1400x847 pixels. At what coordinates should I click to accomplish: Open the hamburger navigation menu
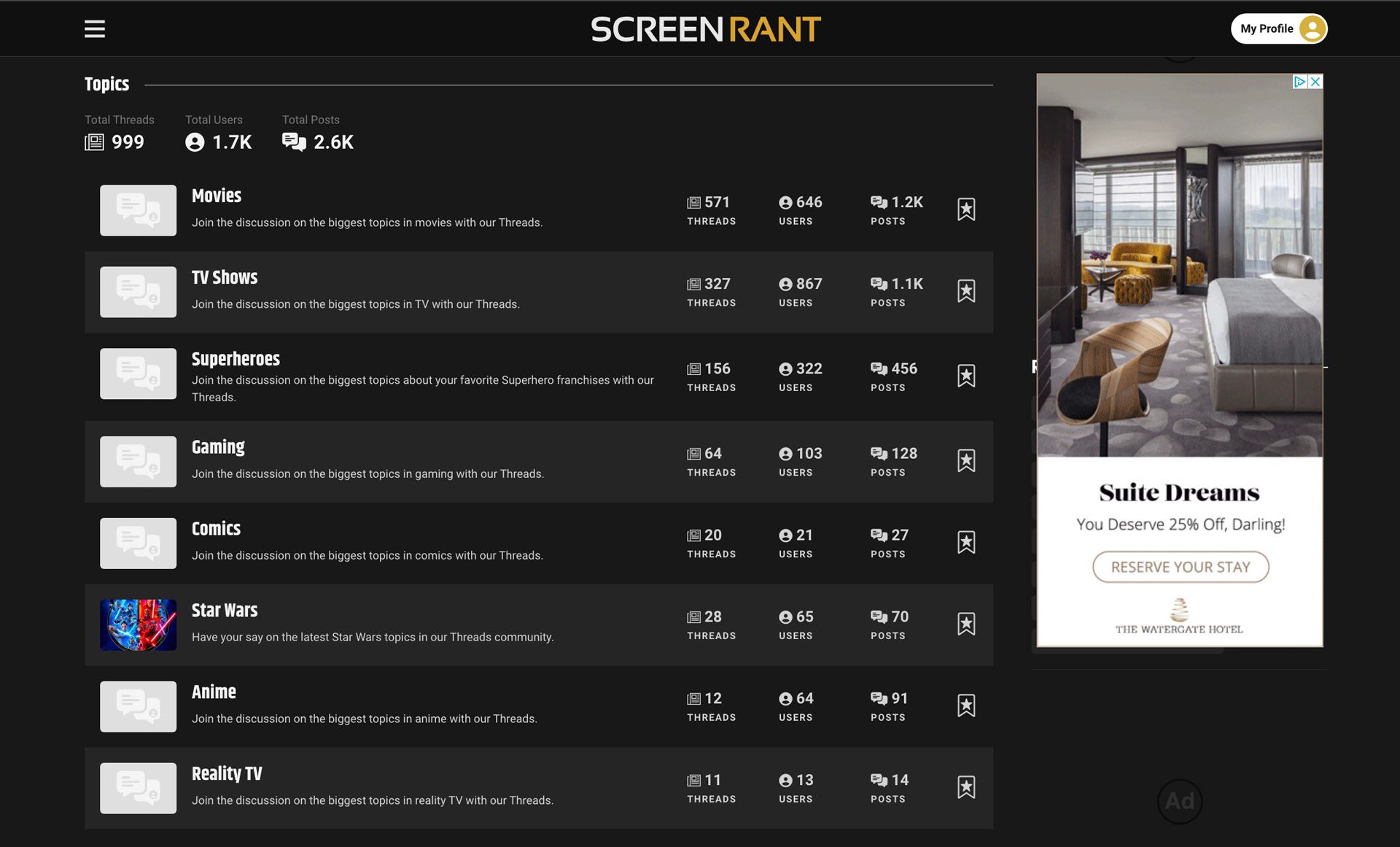[x=95, y=29]
